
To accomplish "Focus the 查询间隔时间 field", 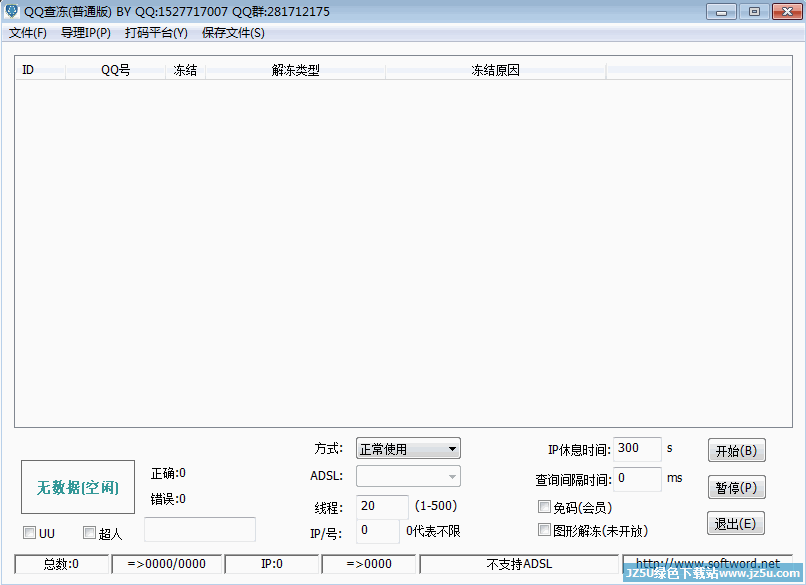I will coord(637,479).
